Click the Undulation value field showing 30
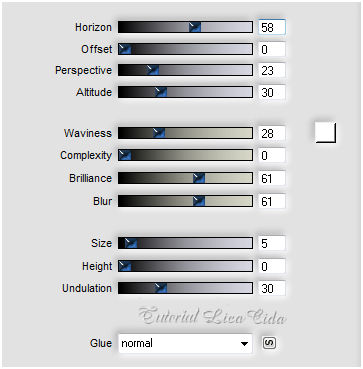Viewport: 363px width, 369px height. [272, 288]
